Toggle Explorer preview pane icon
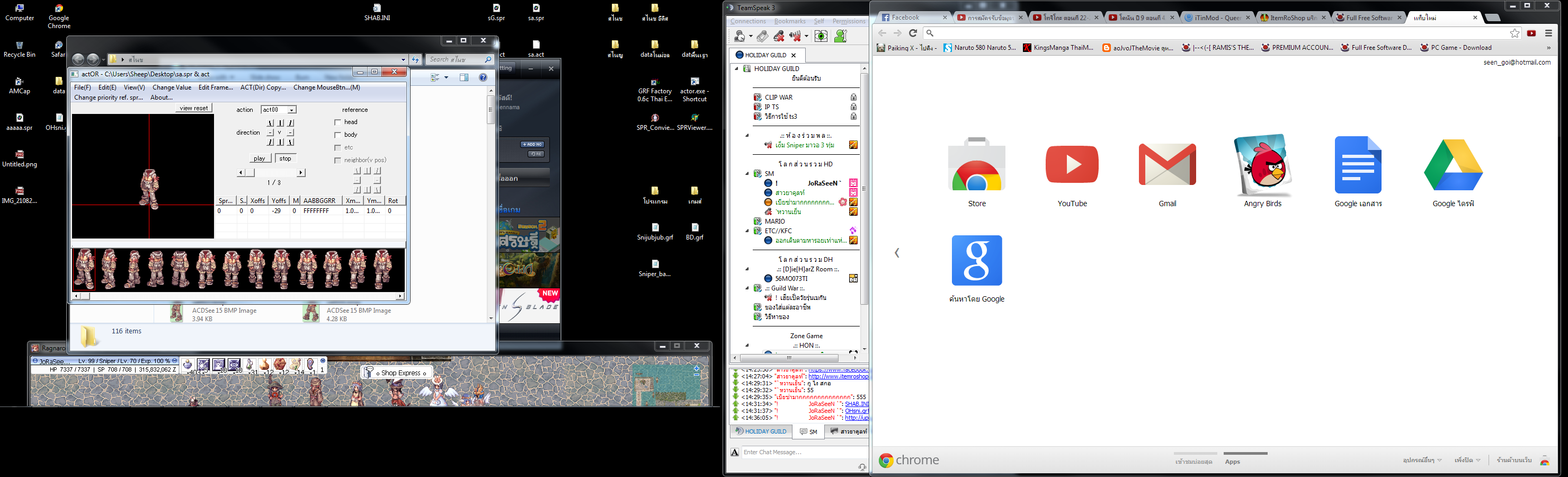The height and width of the screenshot is (477, 1568). pos(464,77)
